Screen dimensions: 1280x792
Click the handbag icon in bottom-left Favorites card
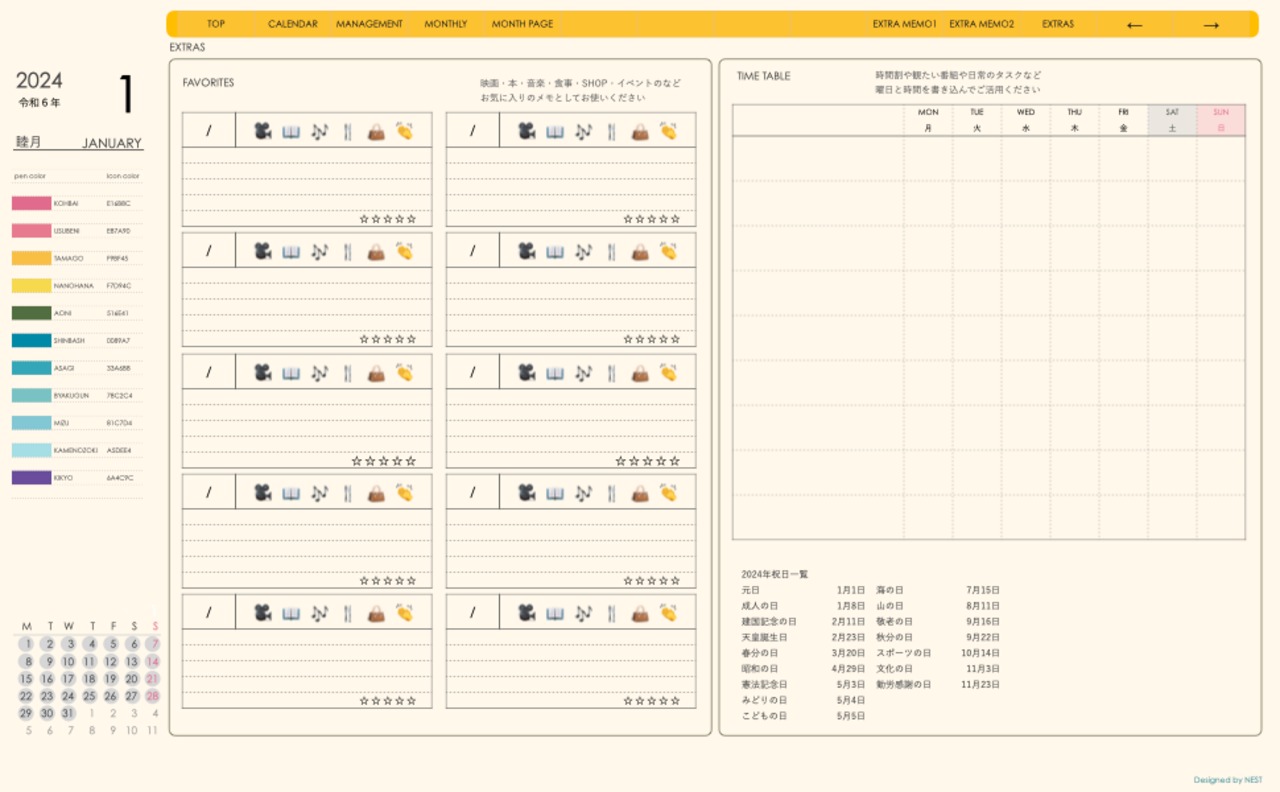coord(376,613)
